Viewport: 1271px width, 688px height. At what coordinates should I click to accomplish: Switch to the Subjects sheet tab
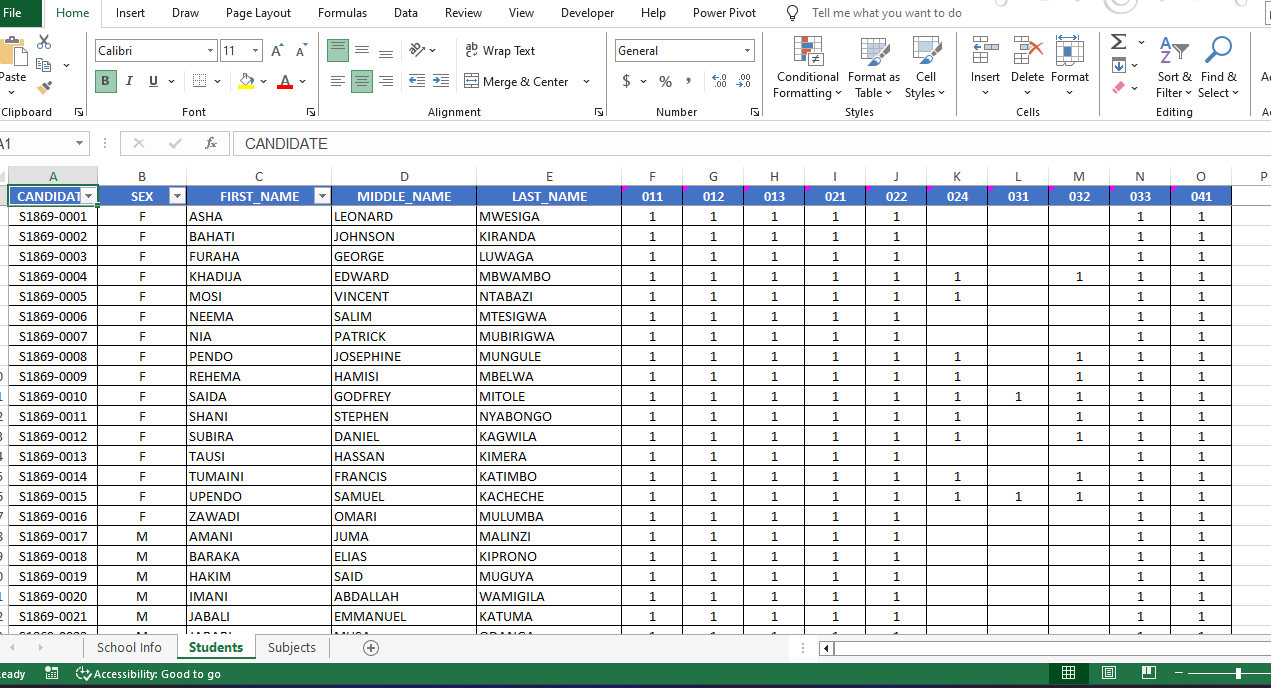pos(291,647)
